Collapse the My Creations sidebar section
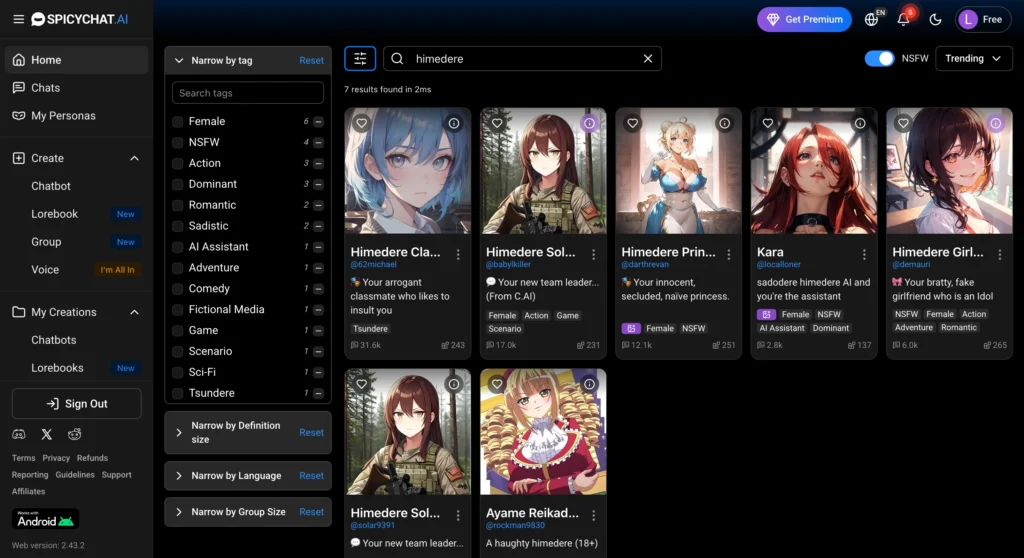The image size is (1024, 558). [x=135, y=312]
